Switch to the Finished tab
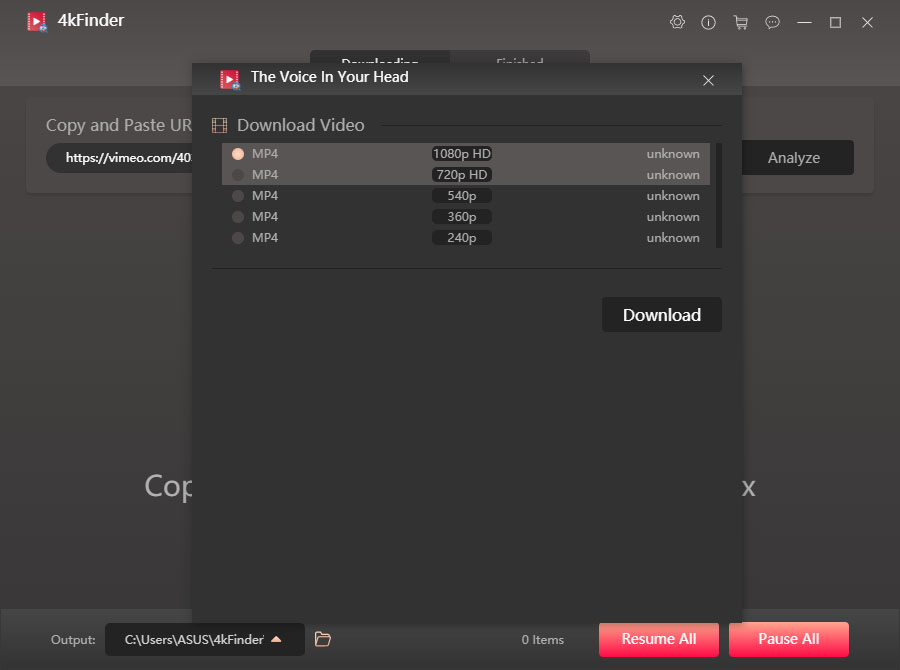Image resolution: width=900 pixels, height=670 pixels. pyautogui.click(x=519, y=62)
